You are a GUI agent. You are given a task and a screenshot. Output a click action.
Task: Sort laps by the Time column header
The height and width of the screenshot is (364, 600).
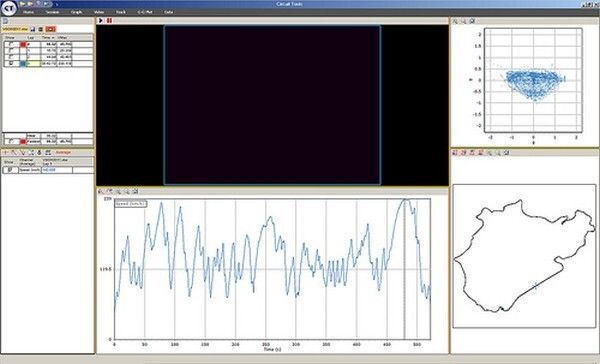48,38
